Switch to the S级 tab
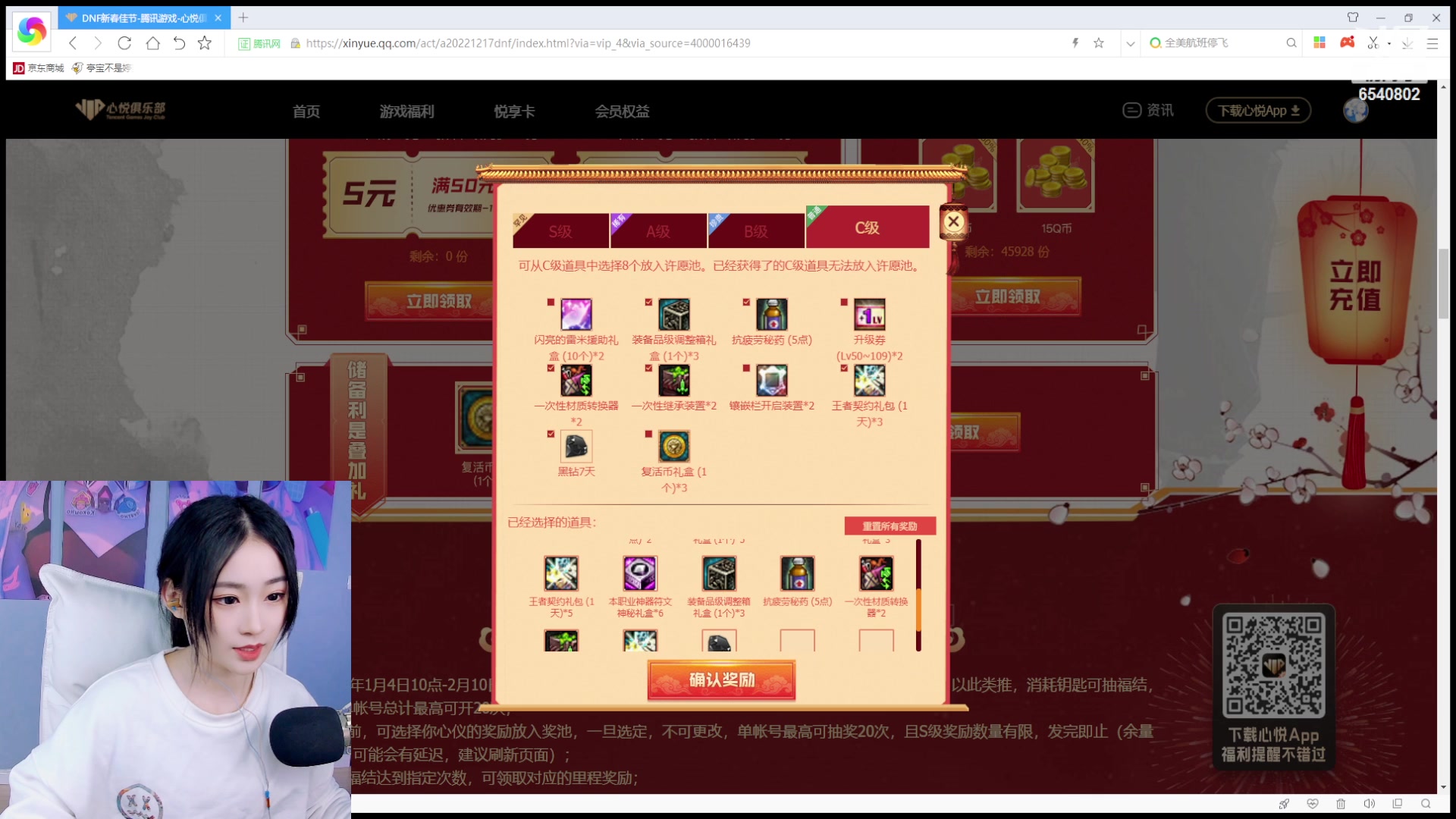 pyautogui.click(x=560, y=231)
